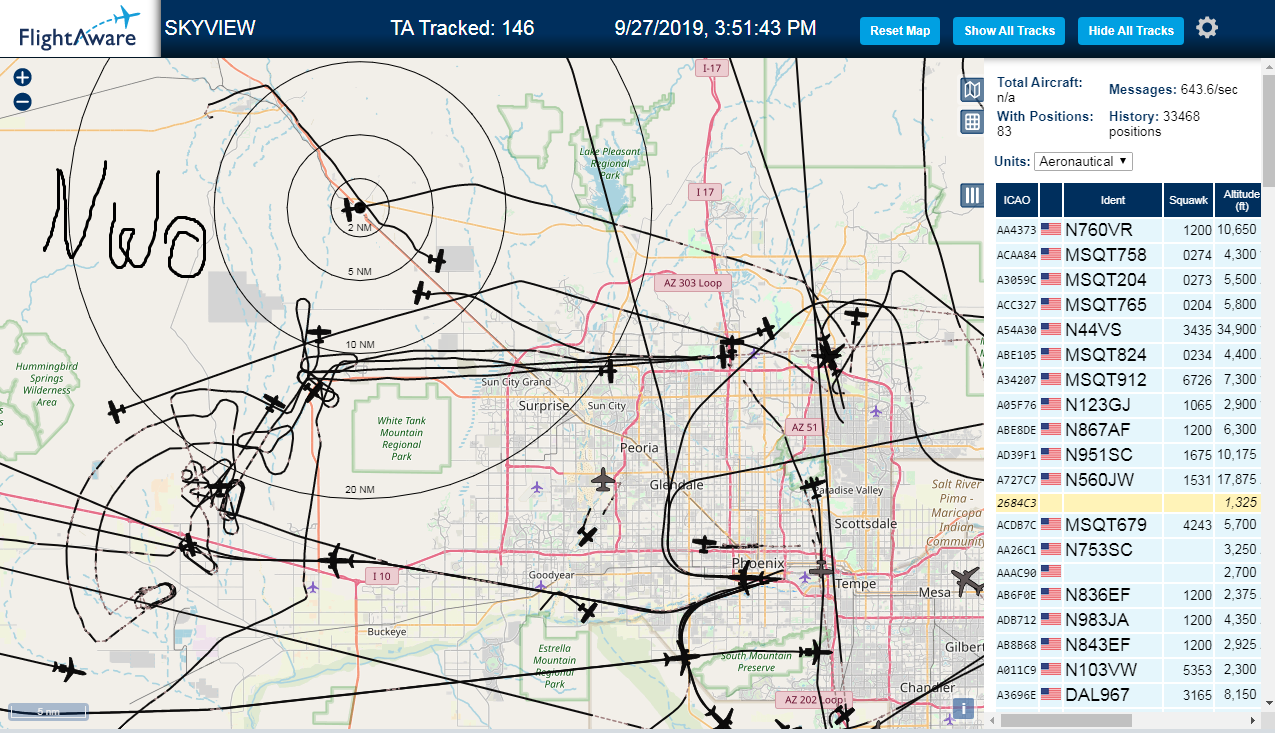
Task: Open the map info icon
Action: pos(963,709)
